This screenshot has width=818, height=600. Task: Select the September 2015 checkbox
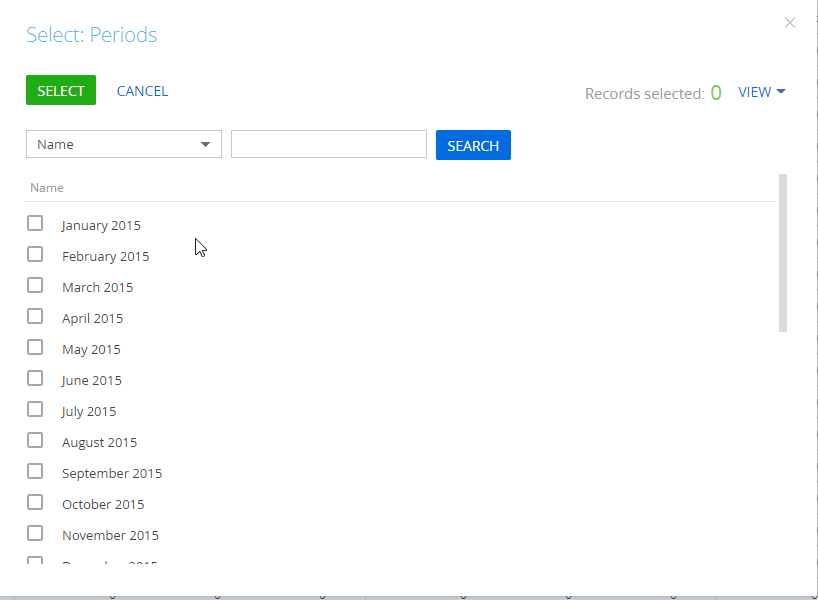click(x=35, y=472)
